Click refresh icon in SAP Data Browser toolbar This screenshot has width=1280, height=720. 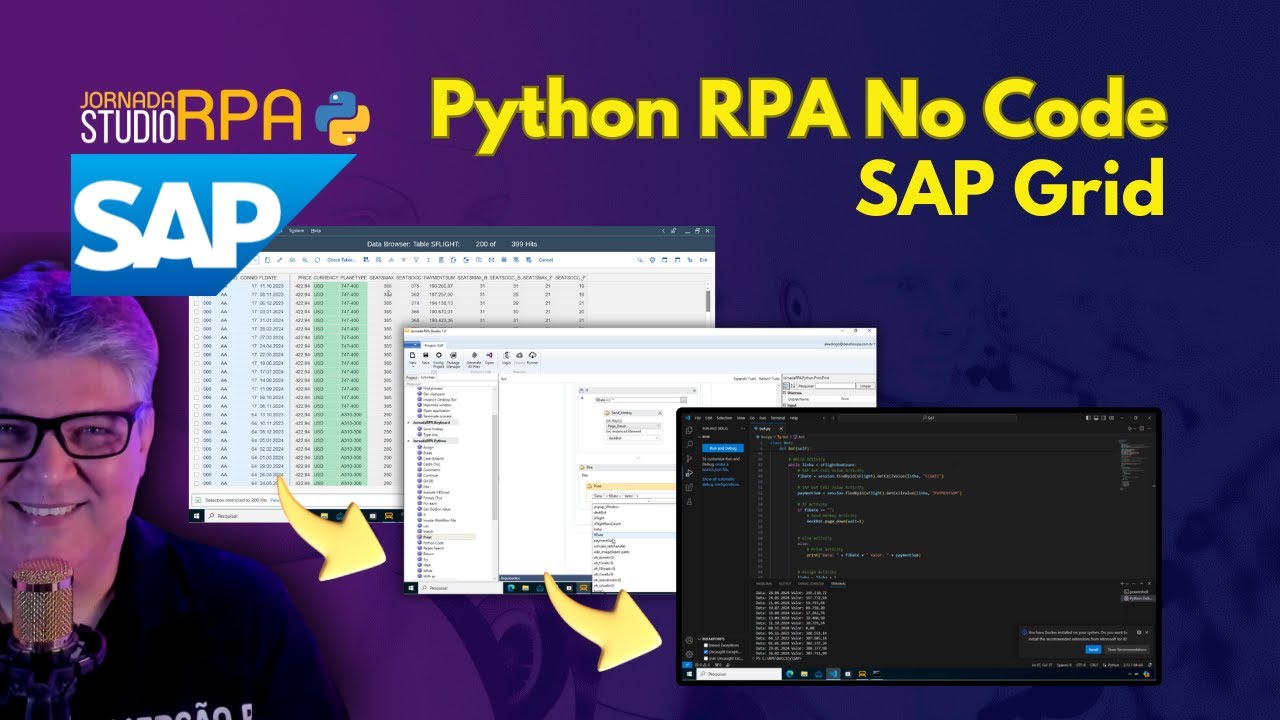(x=317, y=260)
